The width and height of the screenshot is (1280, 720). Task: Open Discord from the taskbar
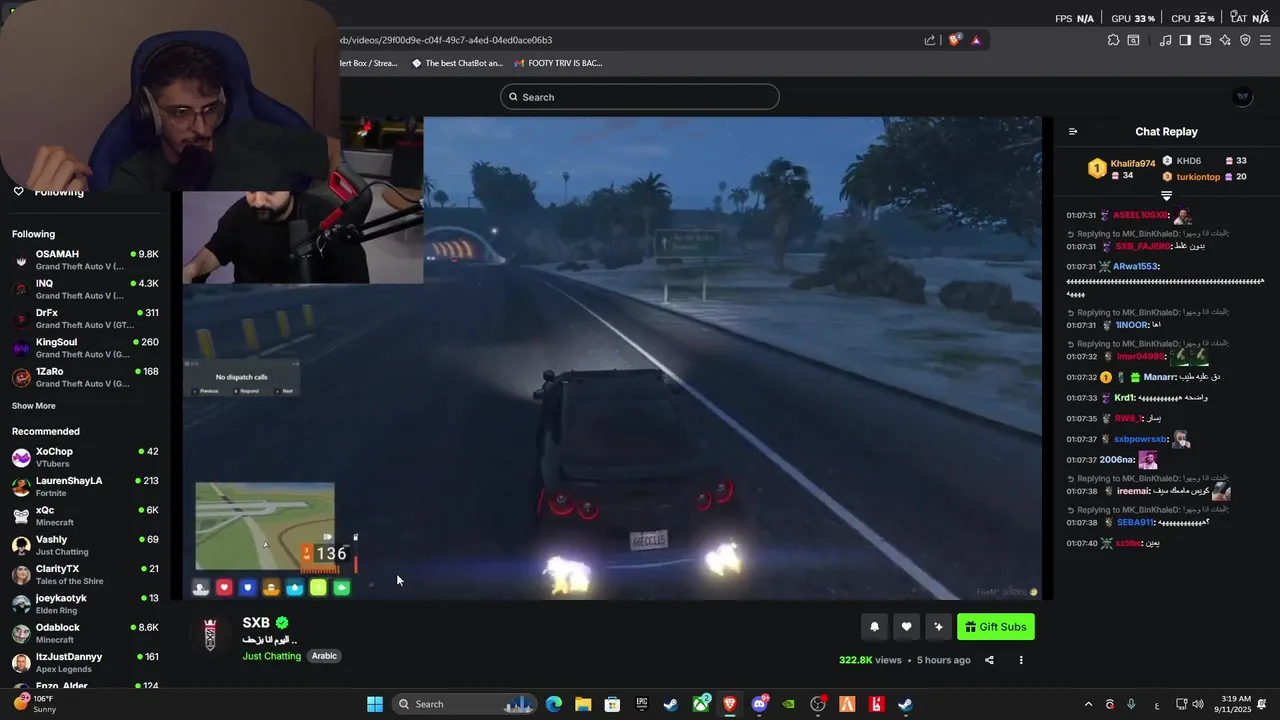760,704
